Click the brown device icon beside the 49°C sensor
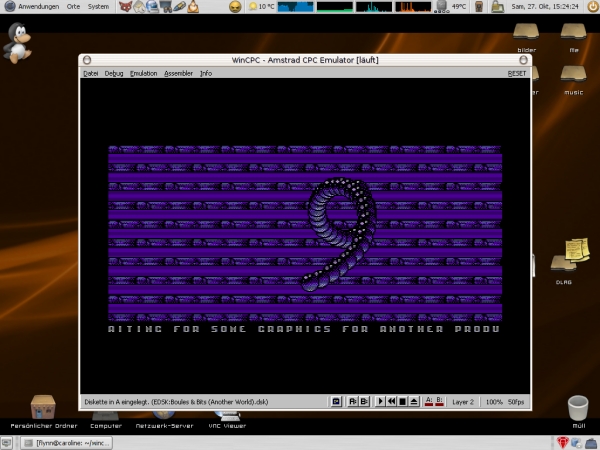Viewport: 600px width, 450px height. point(479,7)
